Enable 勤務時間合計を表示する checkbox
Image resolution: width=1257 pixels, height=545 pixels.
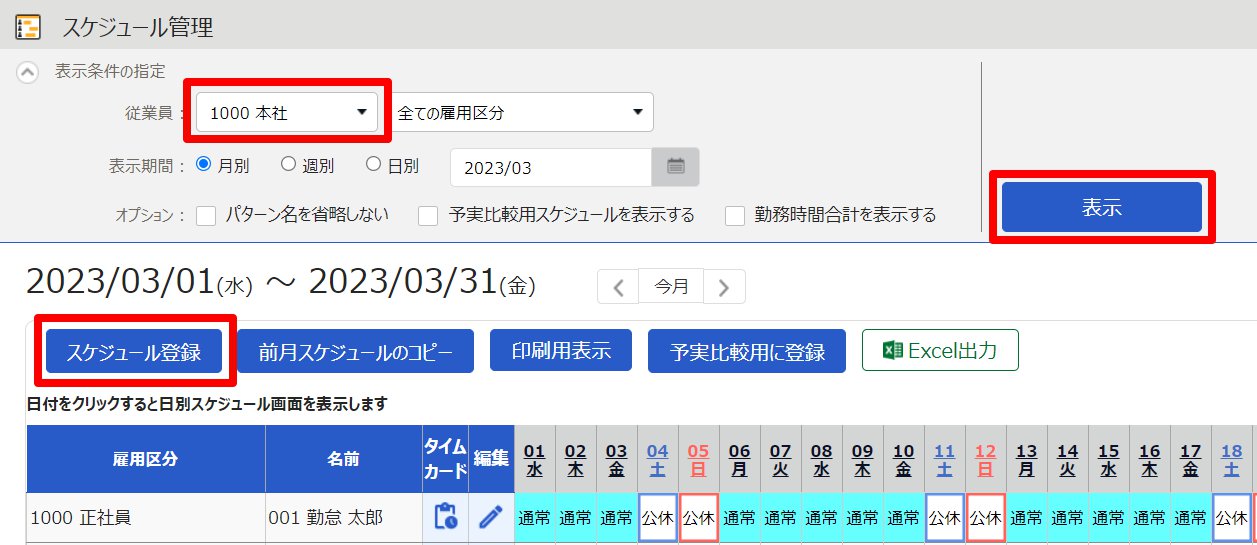[736, 215]
